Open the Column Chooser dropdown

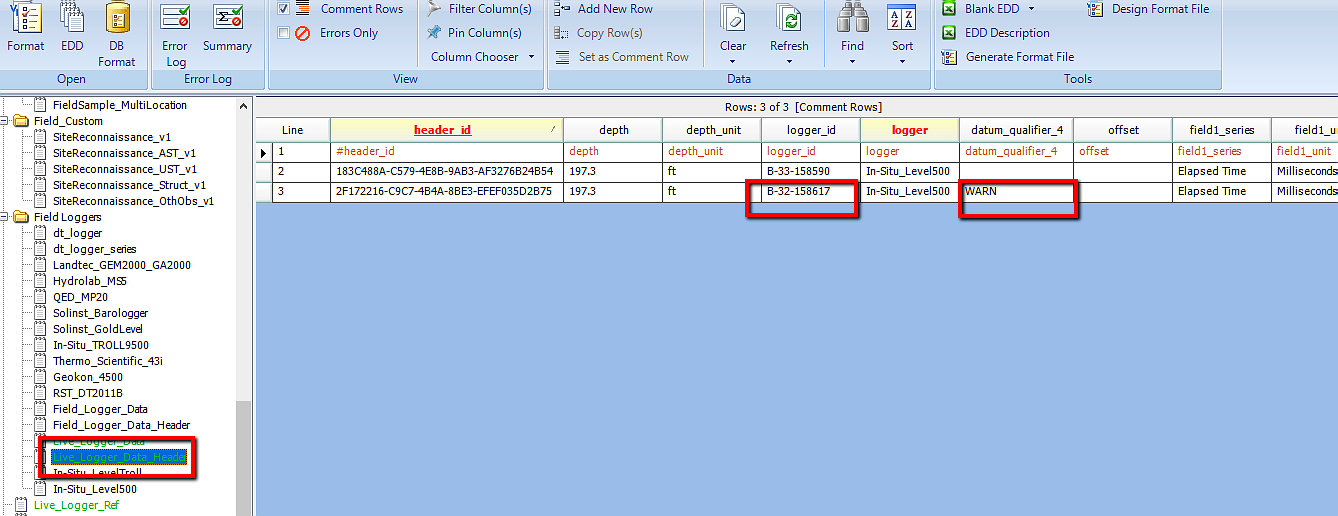tap(482, 57)
